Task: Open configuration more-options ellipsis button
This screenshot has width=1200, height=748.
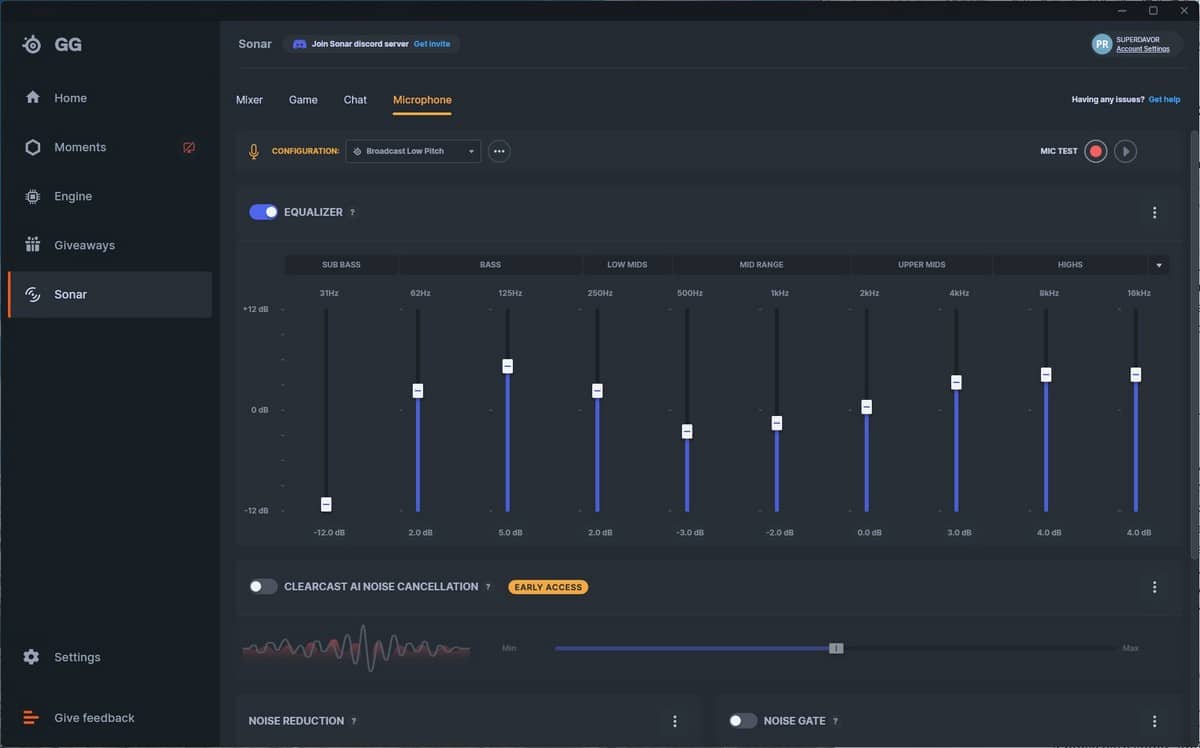Action: (x=499, y=151)
